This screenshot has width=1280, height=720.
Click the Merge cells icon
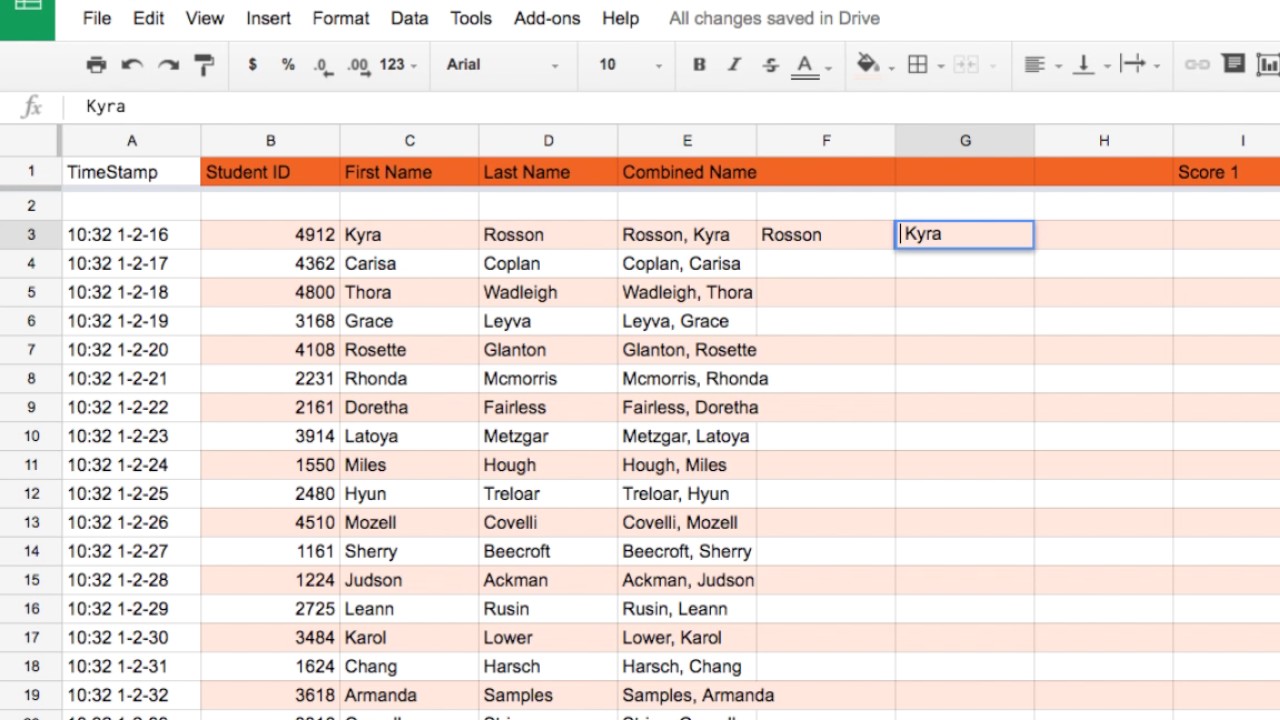click(965, 65)
